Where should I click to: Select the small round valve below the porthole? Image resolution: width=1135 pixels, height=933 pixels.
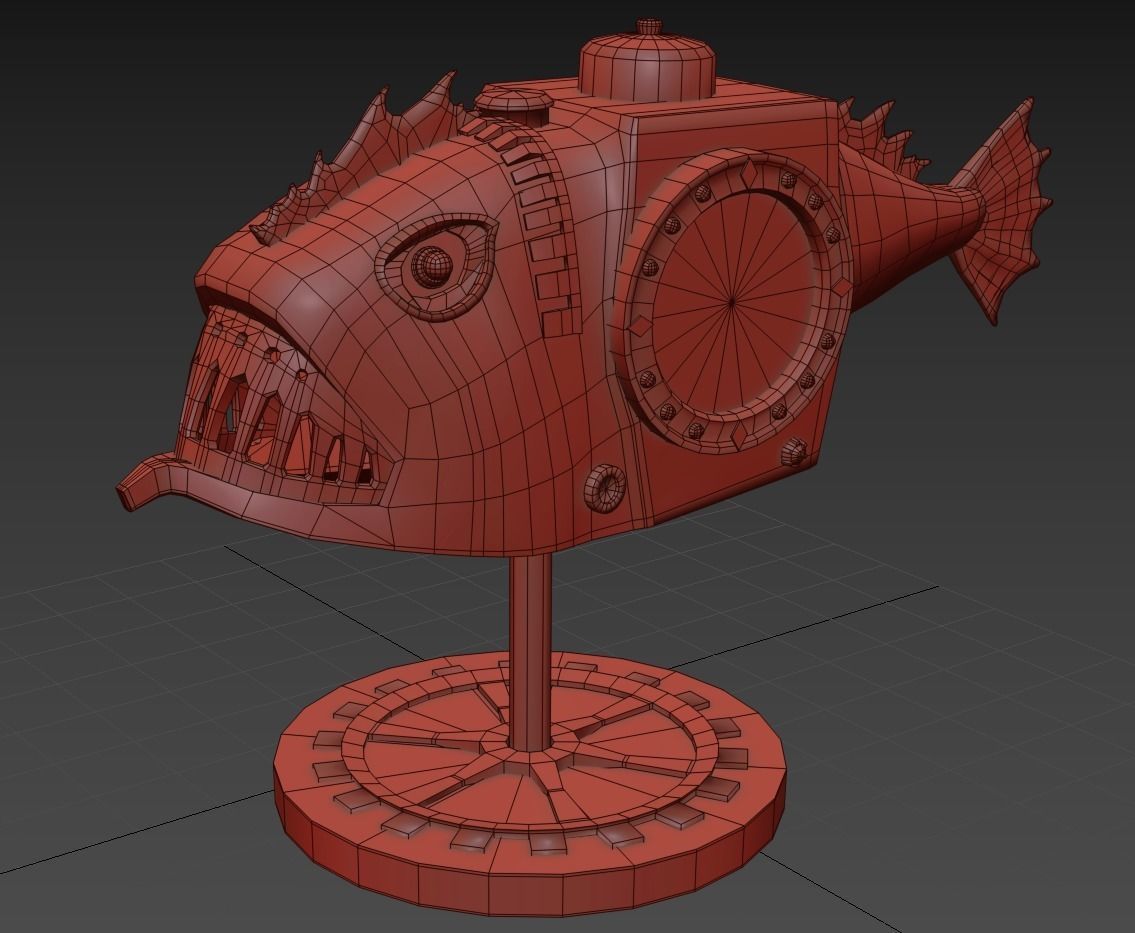pos(604,488)
